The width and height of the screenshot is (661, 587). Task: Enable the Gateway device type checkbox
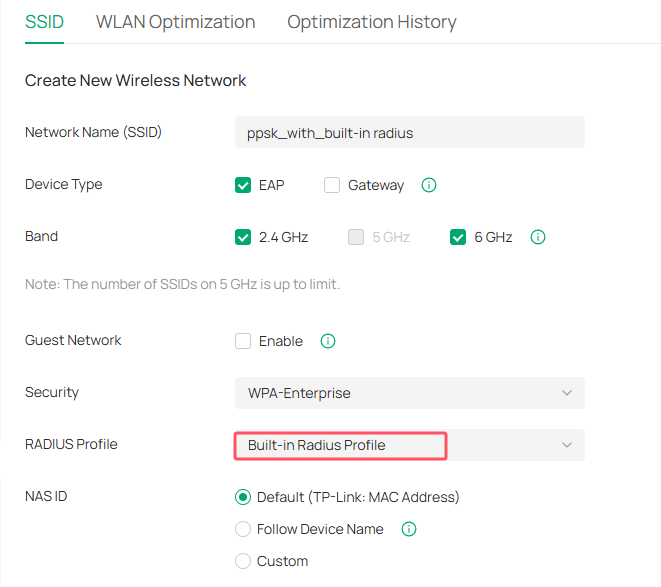coord(332,185)
